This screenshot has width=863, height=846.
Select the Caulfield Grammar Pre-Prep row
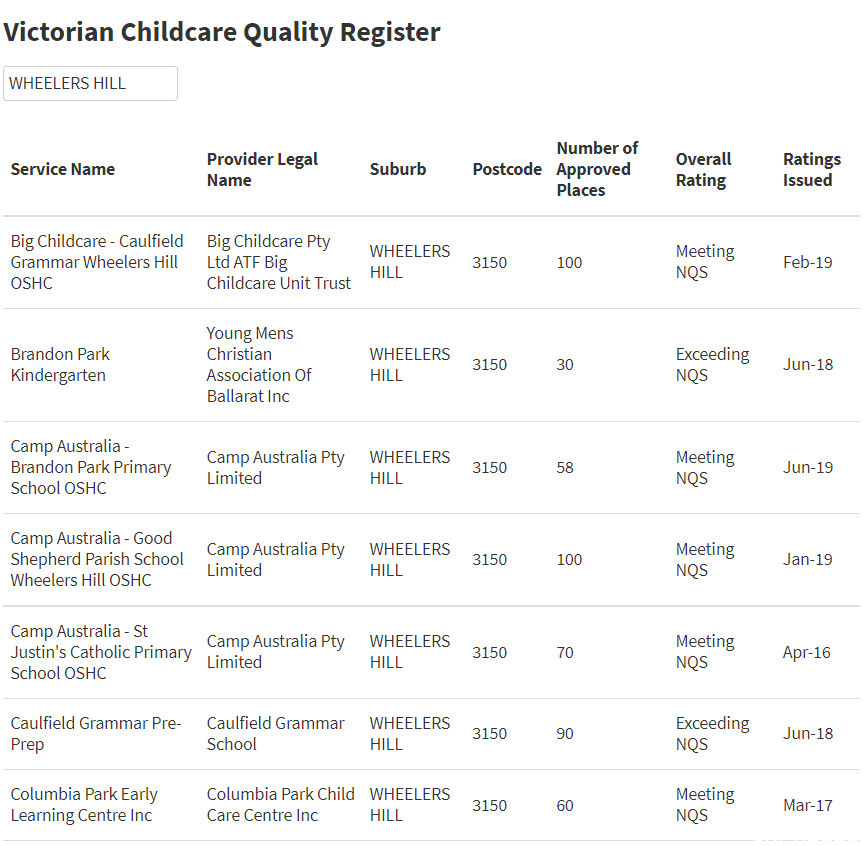(x=432, y=734)
